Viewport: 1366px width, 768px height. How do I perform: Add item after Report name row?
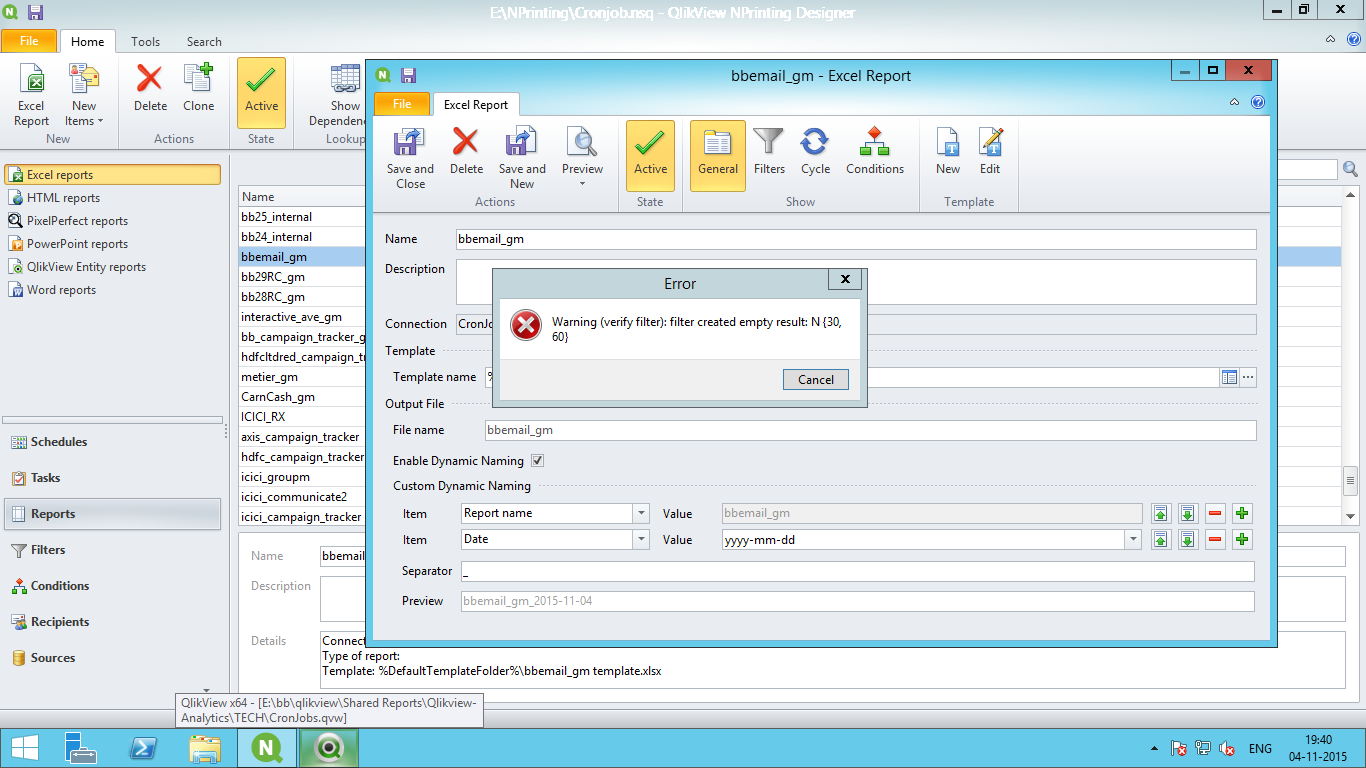coord(1242,513)
